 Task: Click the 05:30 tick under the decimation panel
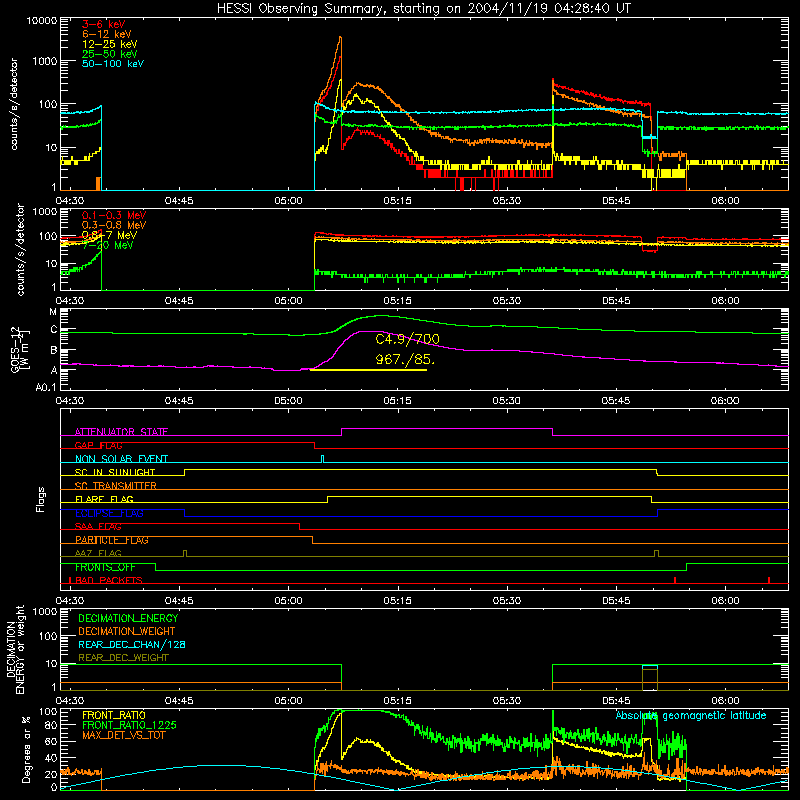click(x=507, y=701)
